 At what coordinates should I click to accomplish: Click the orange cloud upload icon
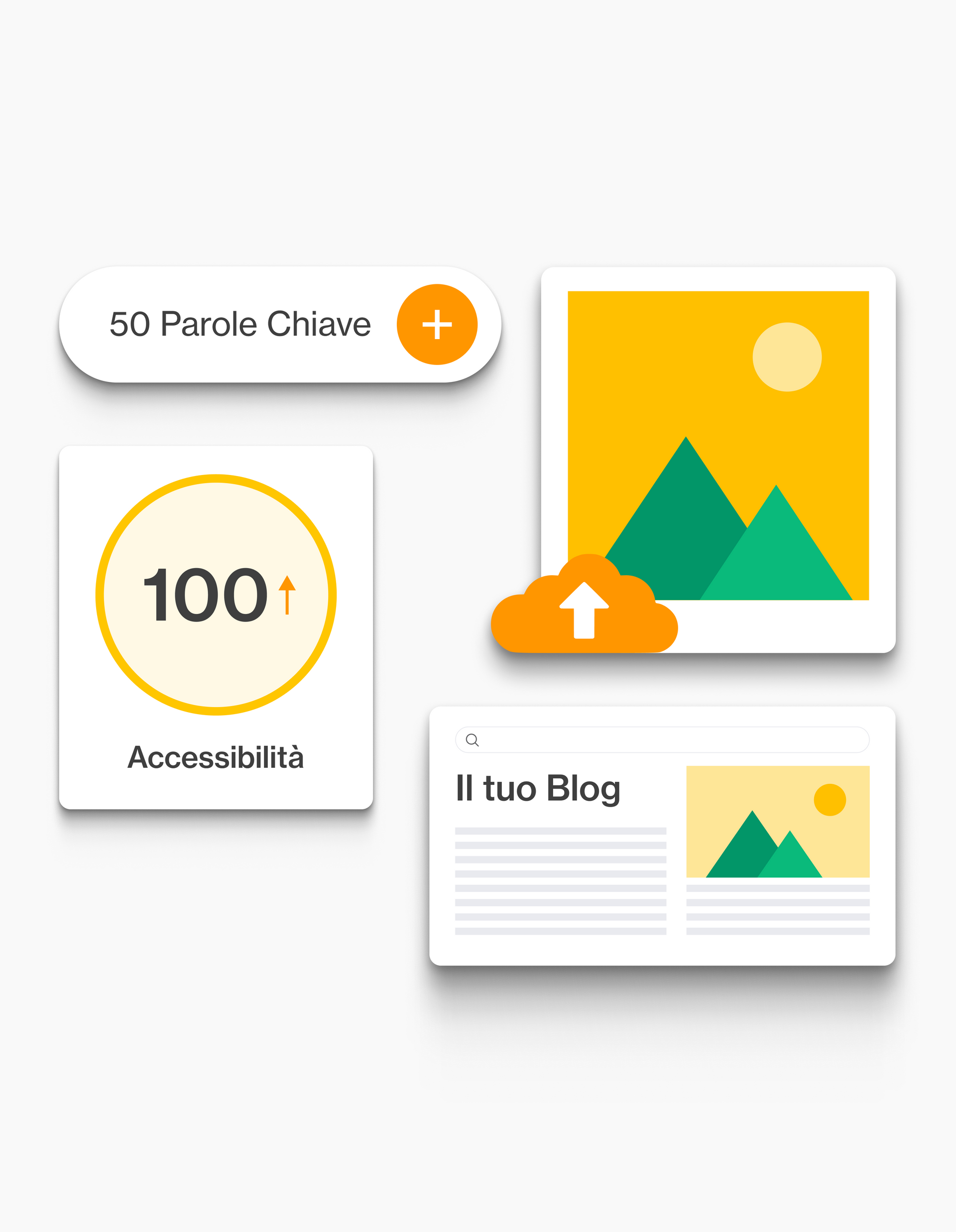tap(585, 604)
